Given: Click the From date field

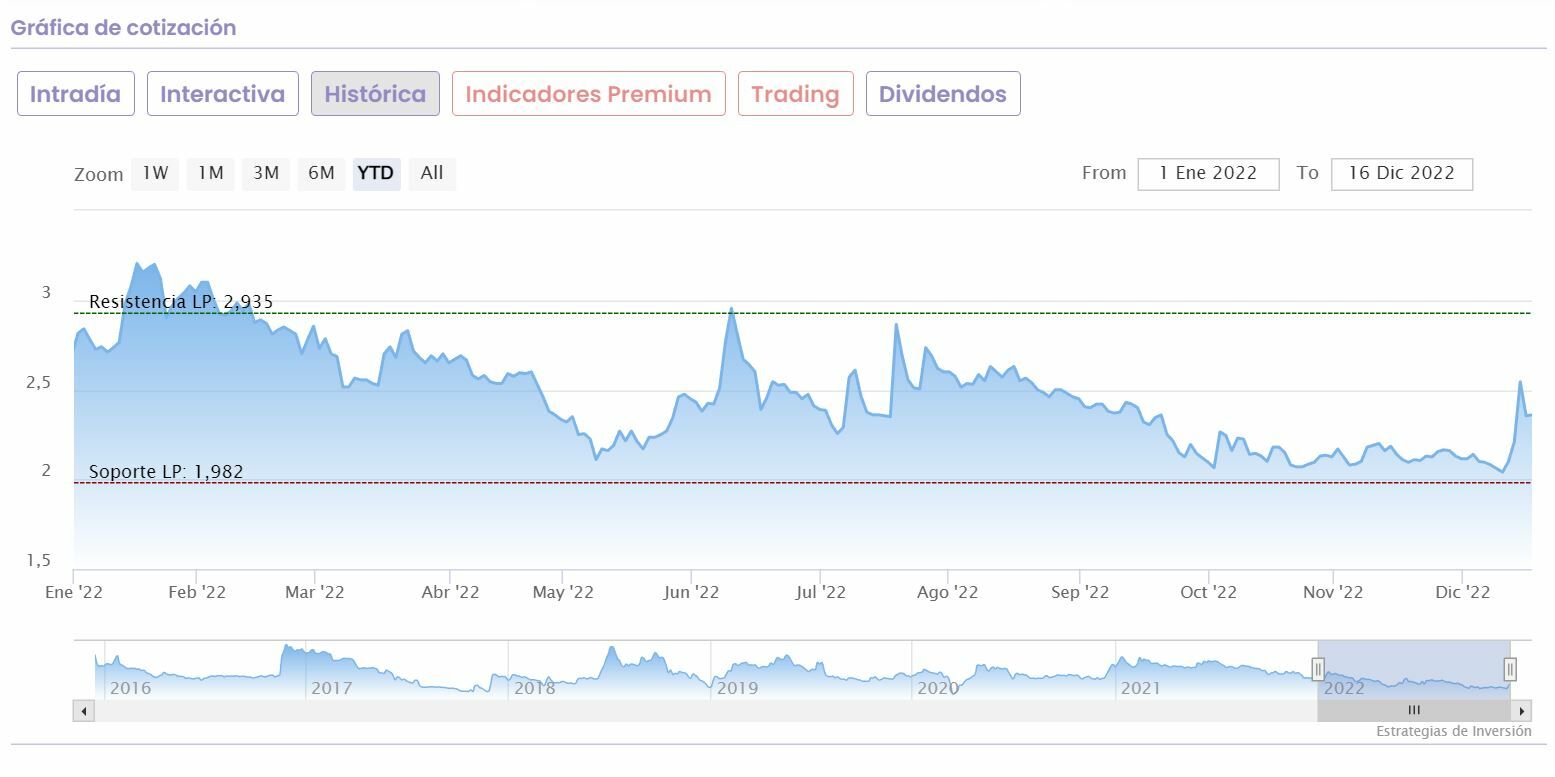Looking at the screenshot, I should (x=1208, y=173).
